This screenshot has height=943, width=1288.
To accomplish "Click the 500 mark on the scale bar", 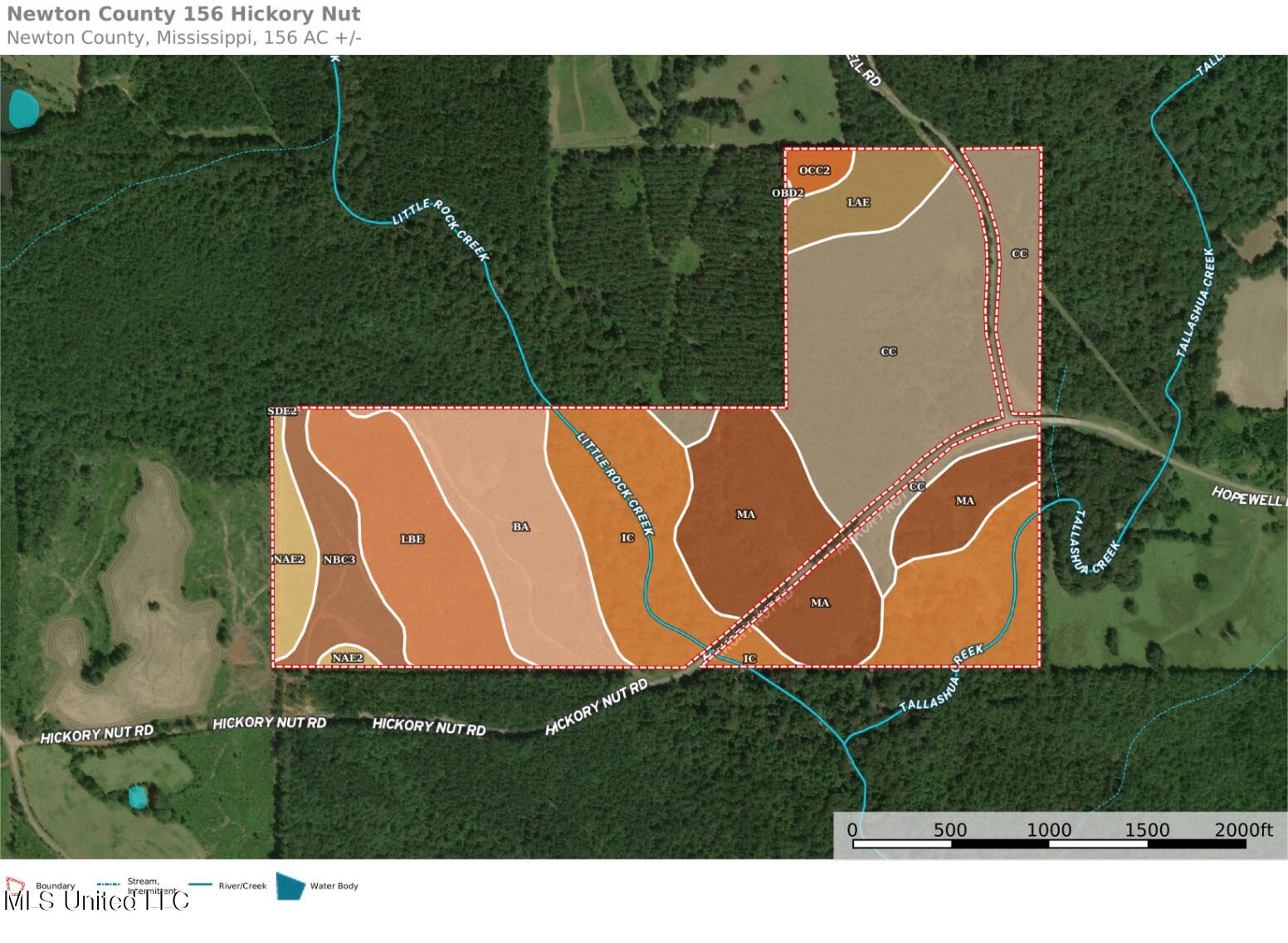I will (950, 830).
